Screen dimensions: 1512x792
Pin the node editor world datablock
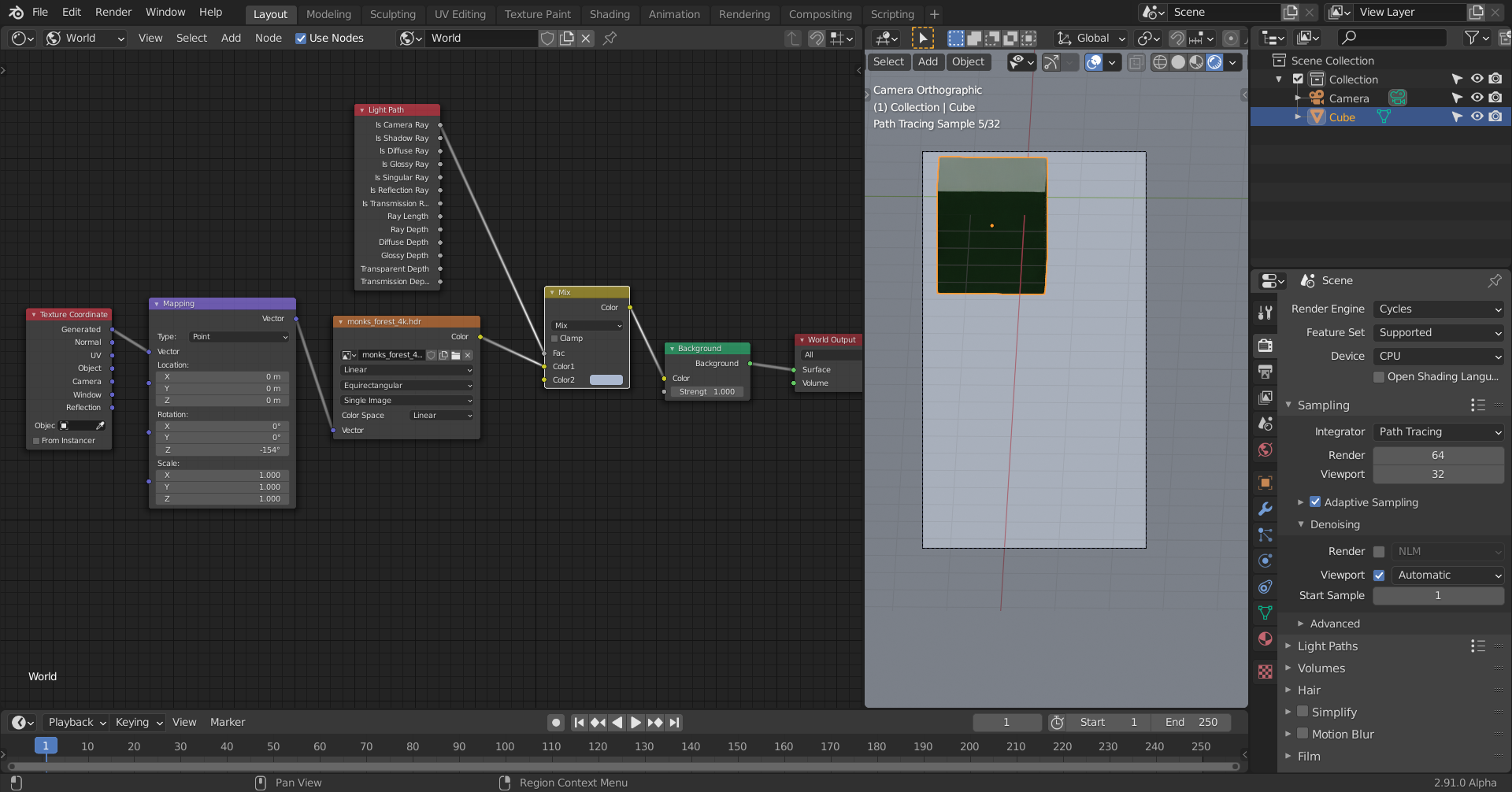coord(610,38)
